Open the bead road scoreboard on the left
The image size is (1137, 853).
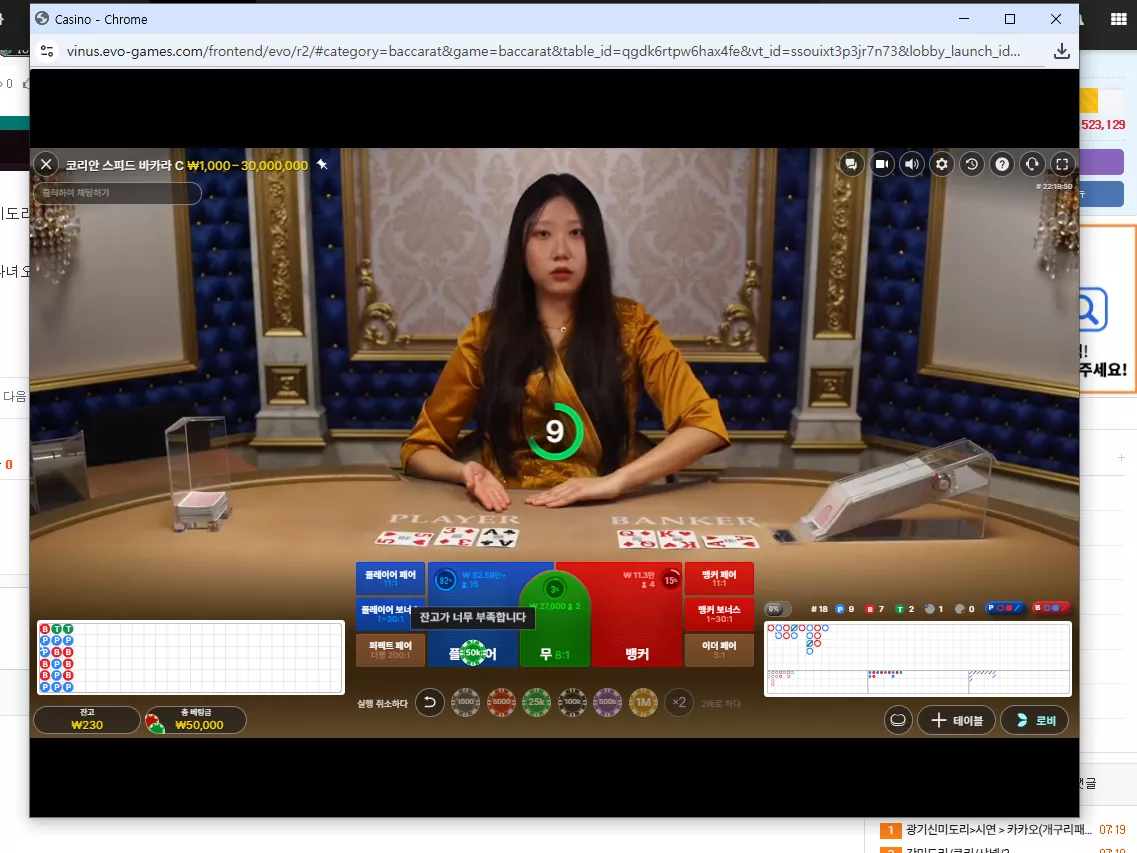click(x=191, y=657)
